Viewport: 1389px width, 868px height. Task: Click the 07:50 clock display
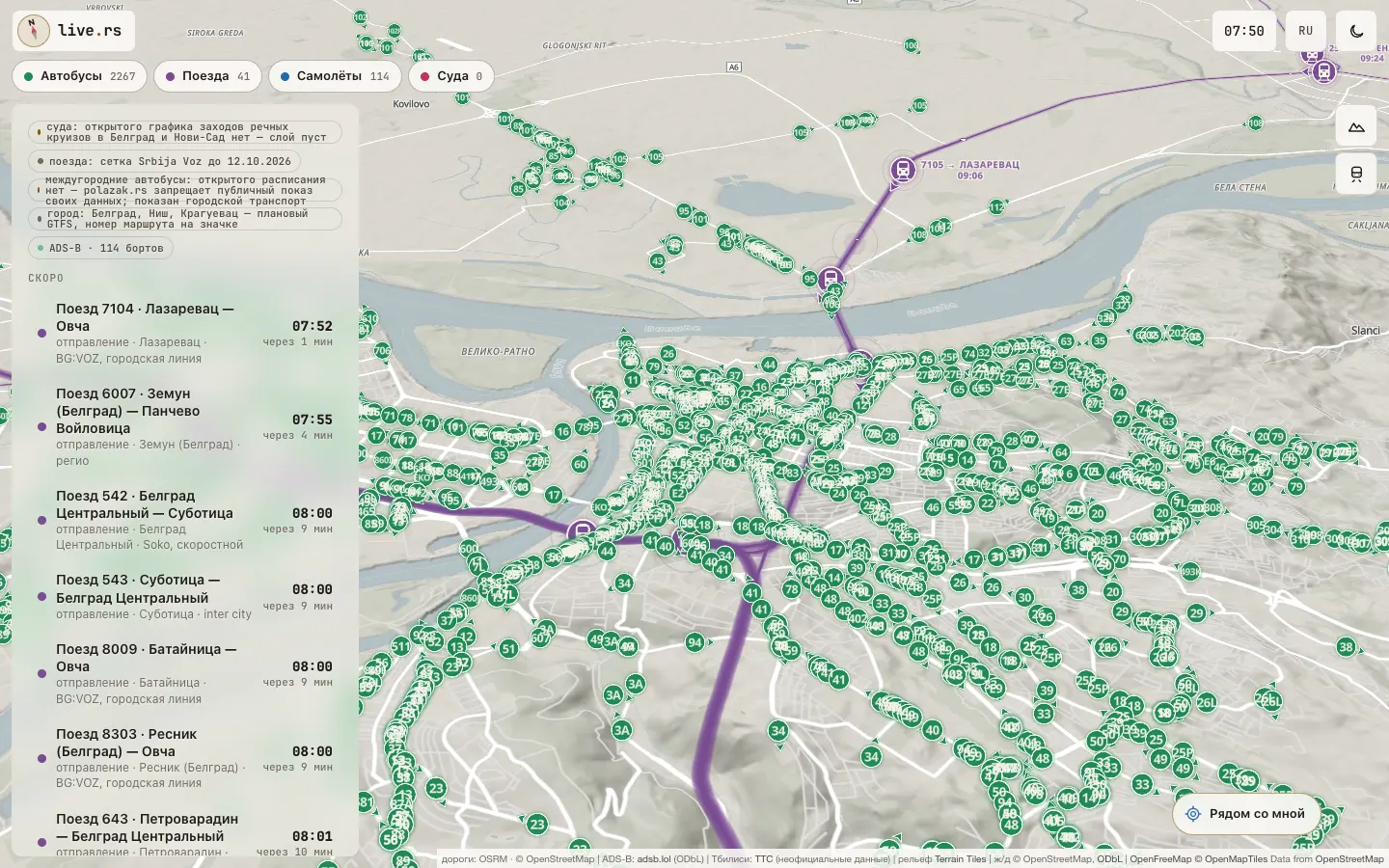pos(1244,31)
